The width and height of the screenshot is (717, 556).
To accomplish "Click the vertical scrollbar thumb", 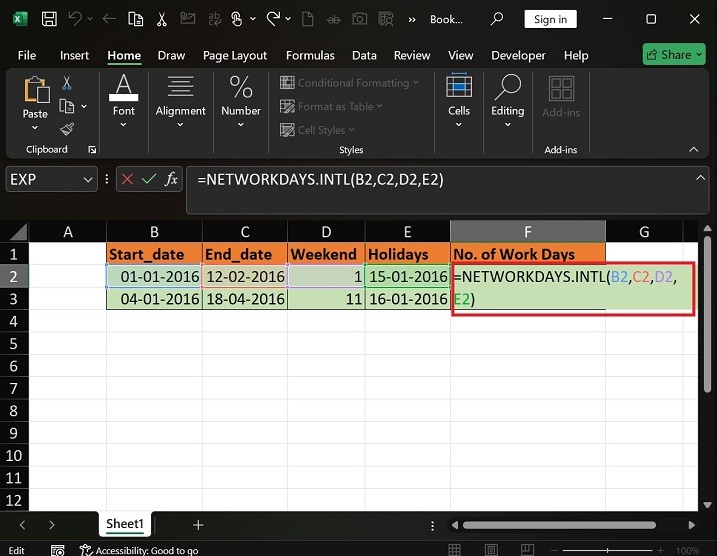I will point(707,314).
